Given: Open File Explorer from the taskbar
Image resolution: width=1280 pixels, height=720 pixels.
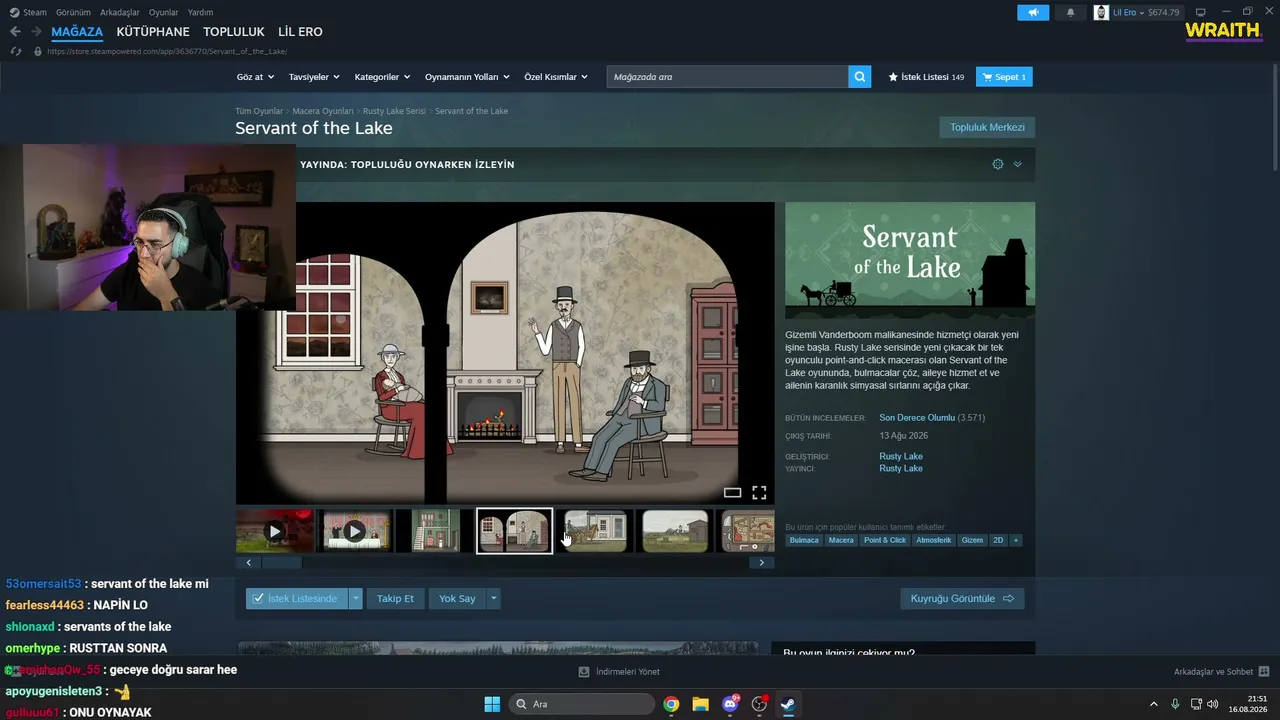Looking at the screenshot, I should click(x=700, y=704).
